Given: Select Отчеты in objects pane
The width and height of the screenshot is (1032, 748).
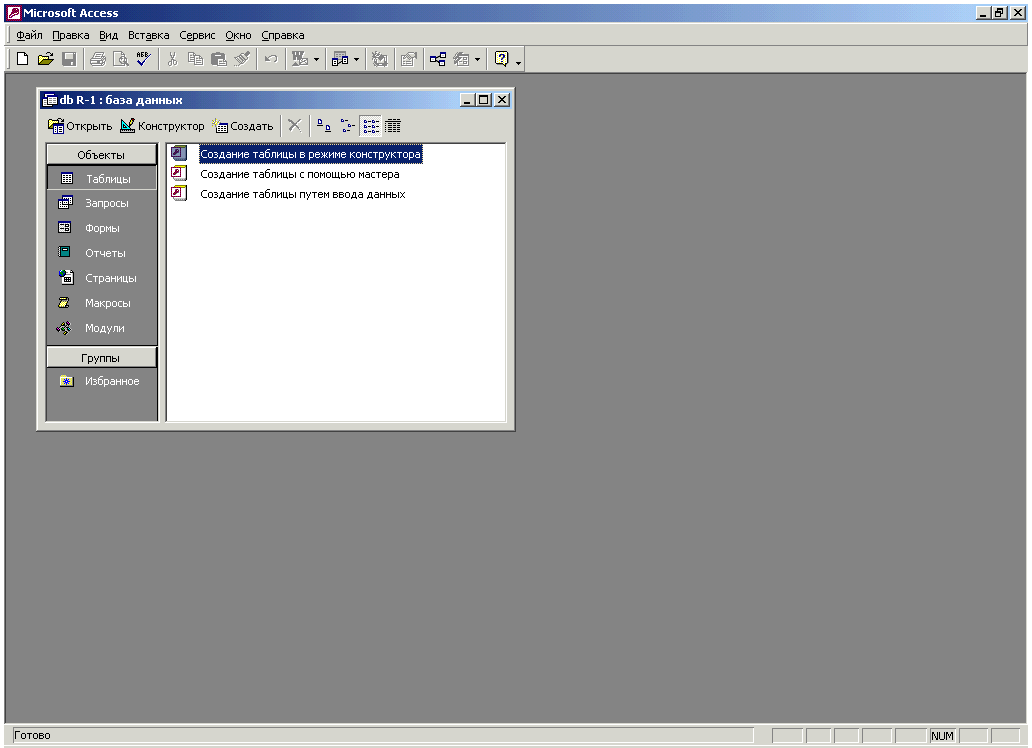Looking at the screenshot, I should coord(101,253).
